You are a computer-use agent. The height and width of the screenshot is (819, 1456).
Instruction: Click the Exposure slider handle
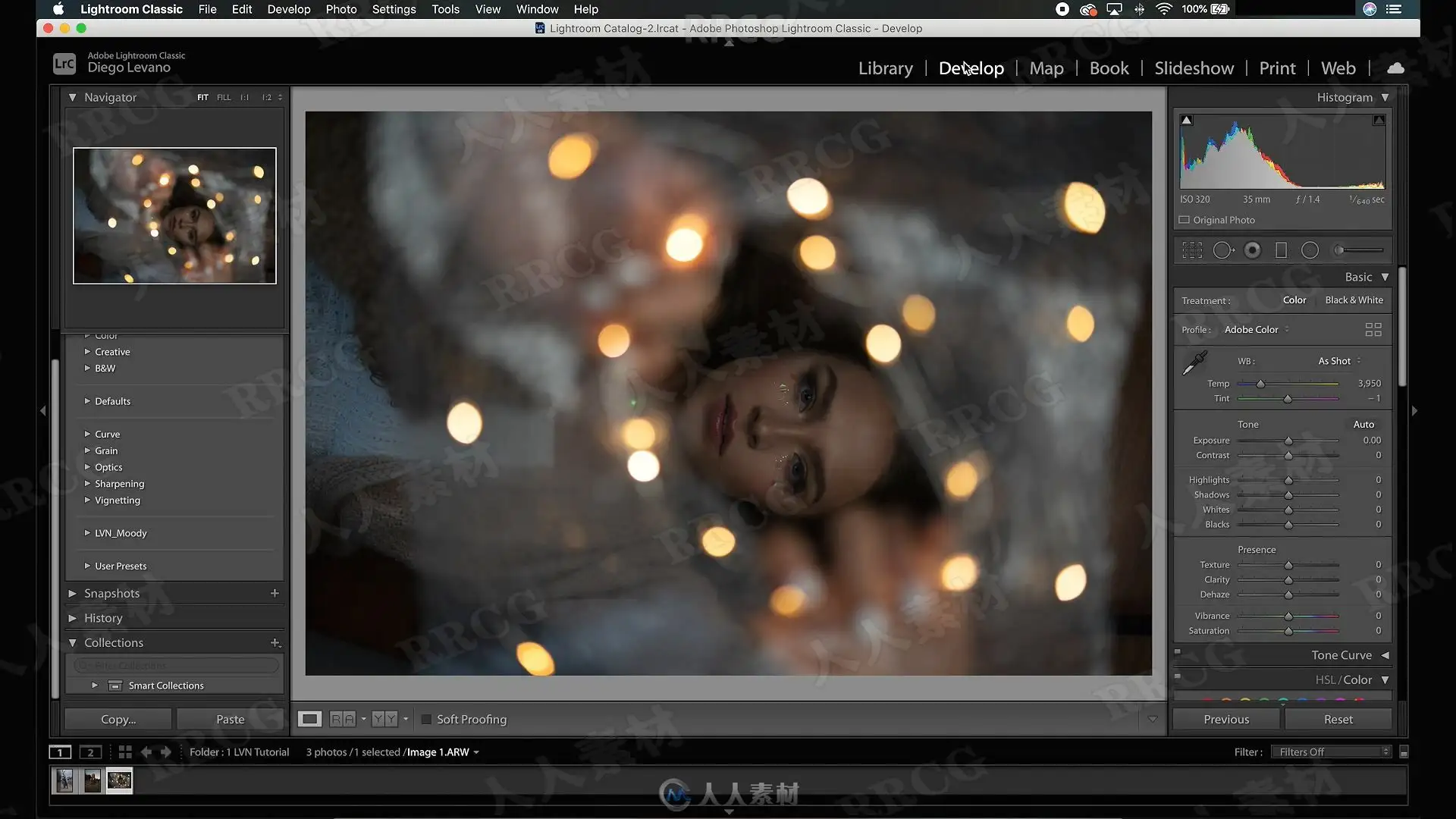pos(1288,441)
